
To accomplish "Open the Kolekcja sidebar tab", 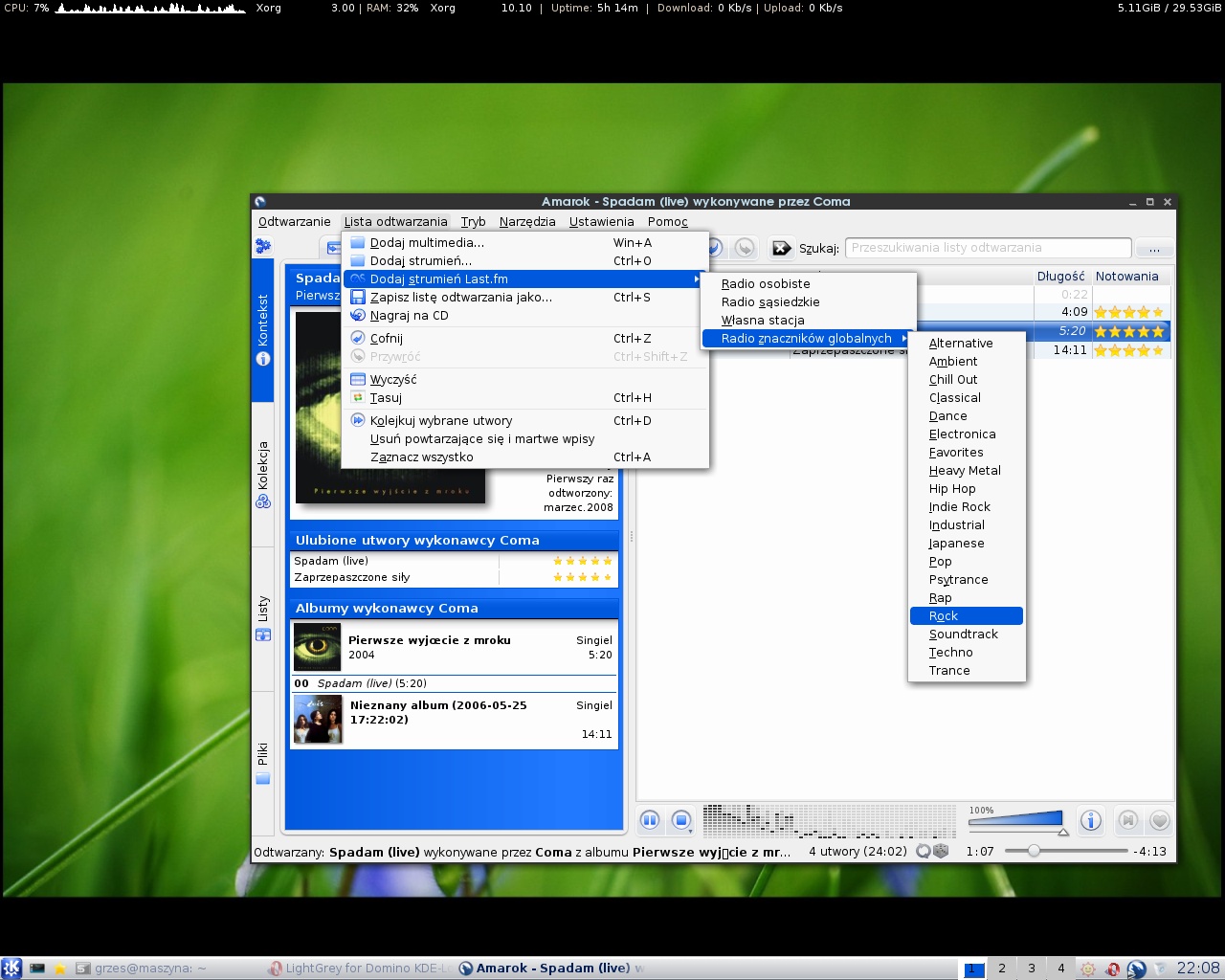I will pos(262,475).
